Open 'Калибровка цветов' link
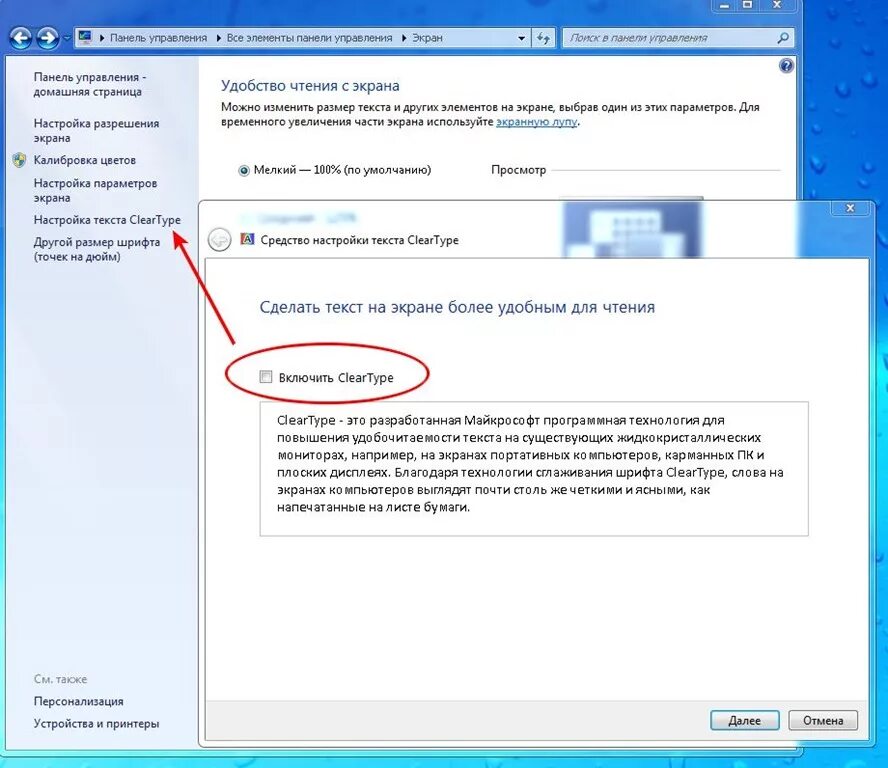888x768 pixels. (84, 160)
